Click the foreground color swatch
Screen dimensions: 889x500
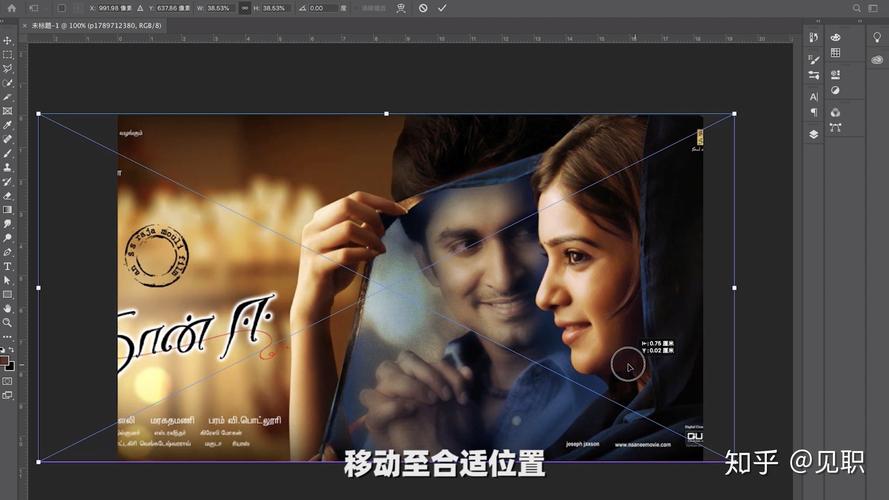coord(5,359)
